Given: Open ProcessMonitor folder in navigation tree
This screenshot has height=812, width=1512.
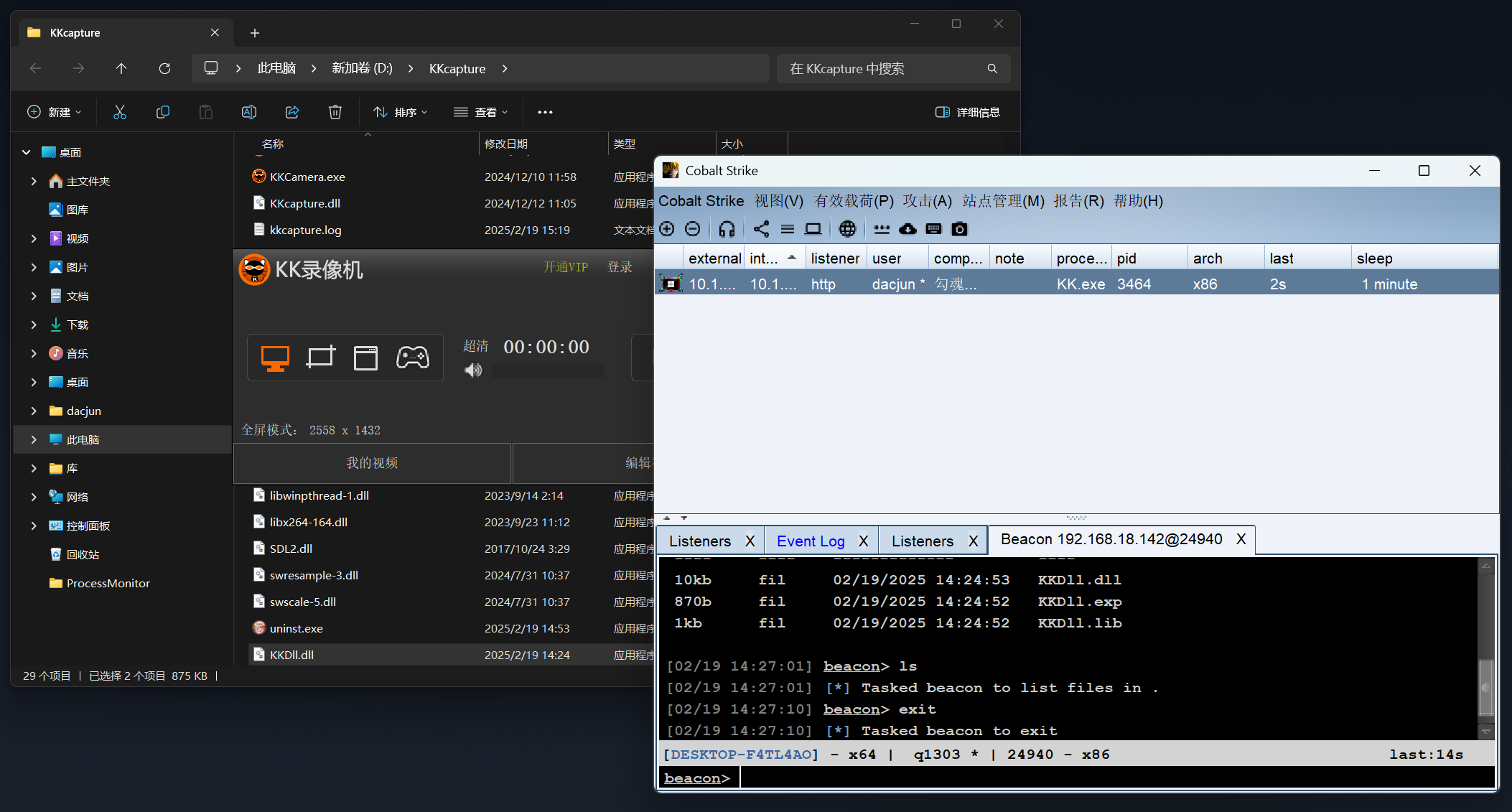Looking at the screenshot, I should [x=108, y=584].
